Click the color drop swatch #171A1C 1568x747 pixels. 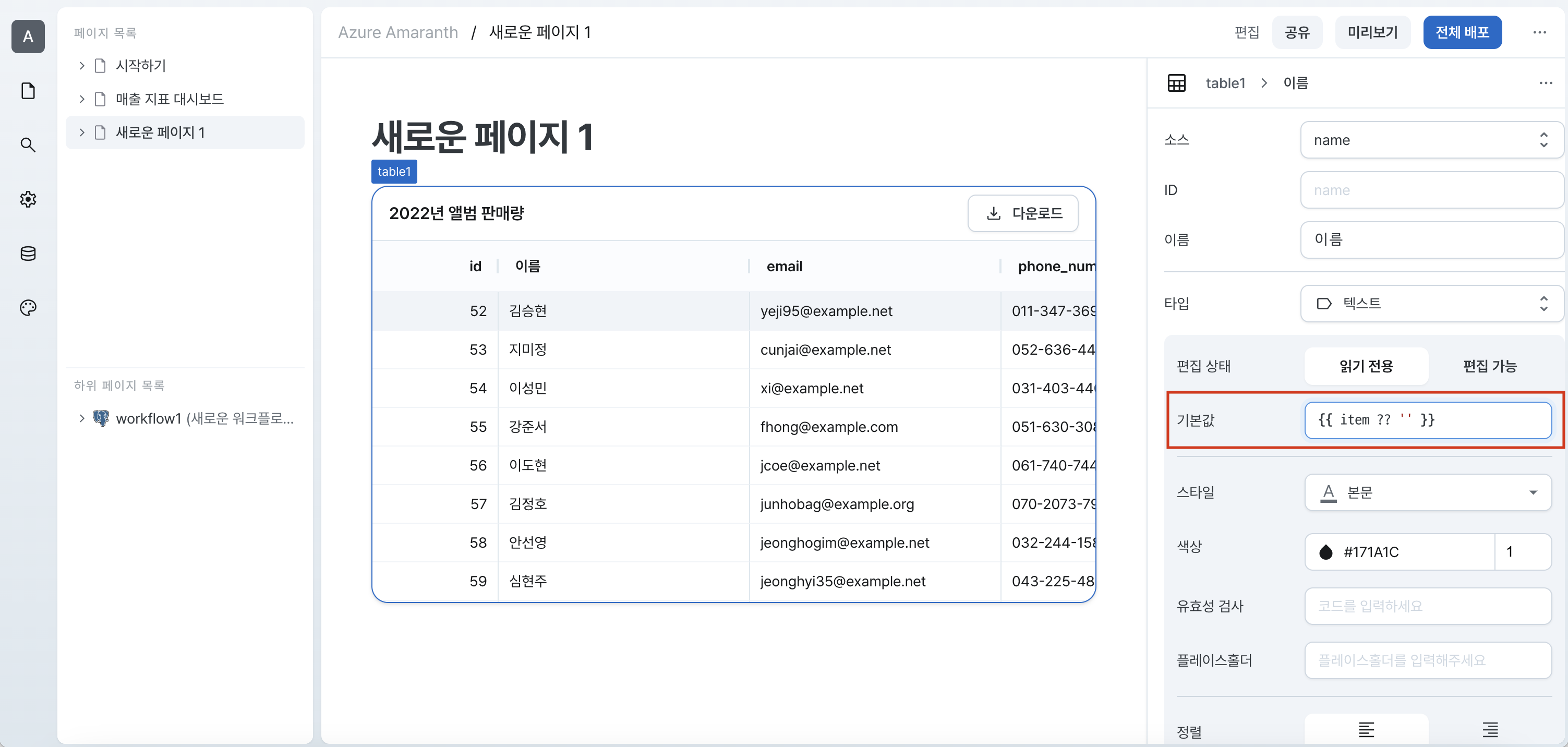click(1326, 552)
